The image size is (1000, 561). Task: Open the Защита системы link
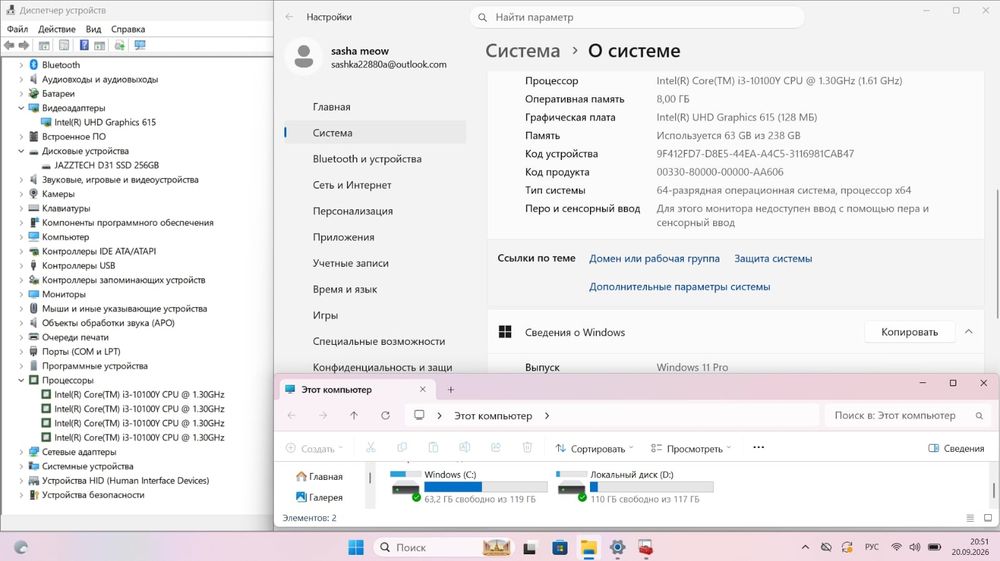point(773,259)
